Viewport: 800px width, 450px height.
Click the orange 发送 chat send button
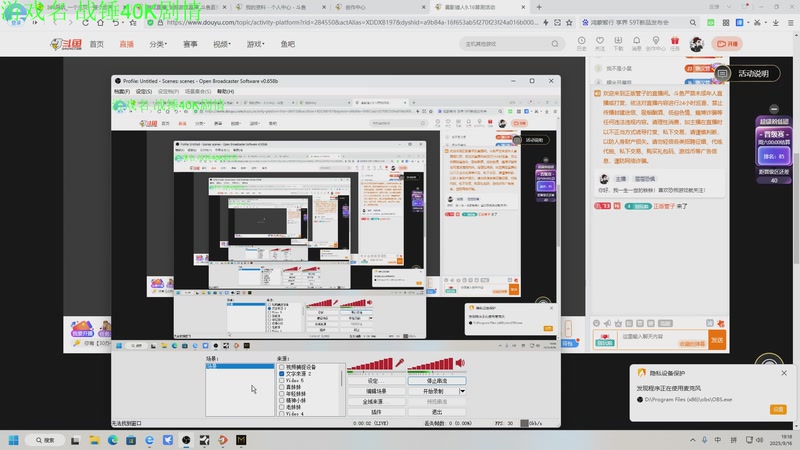[x=717, y=340]
